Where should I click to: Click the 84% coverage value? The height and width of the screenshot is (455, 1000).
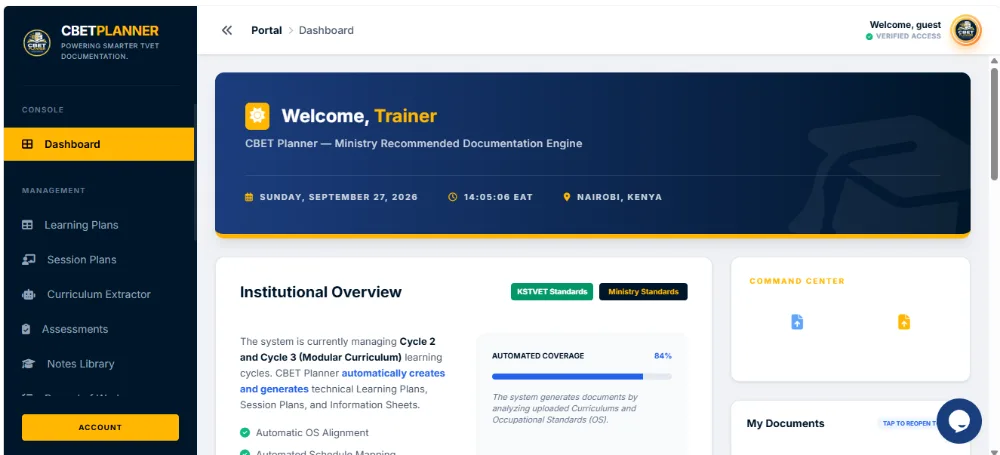[663, 356]
